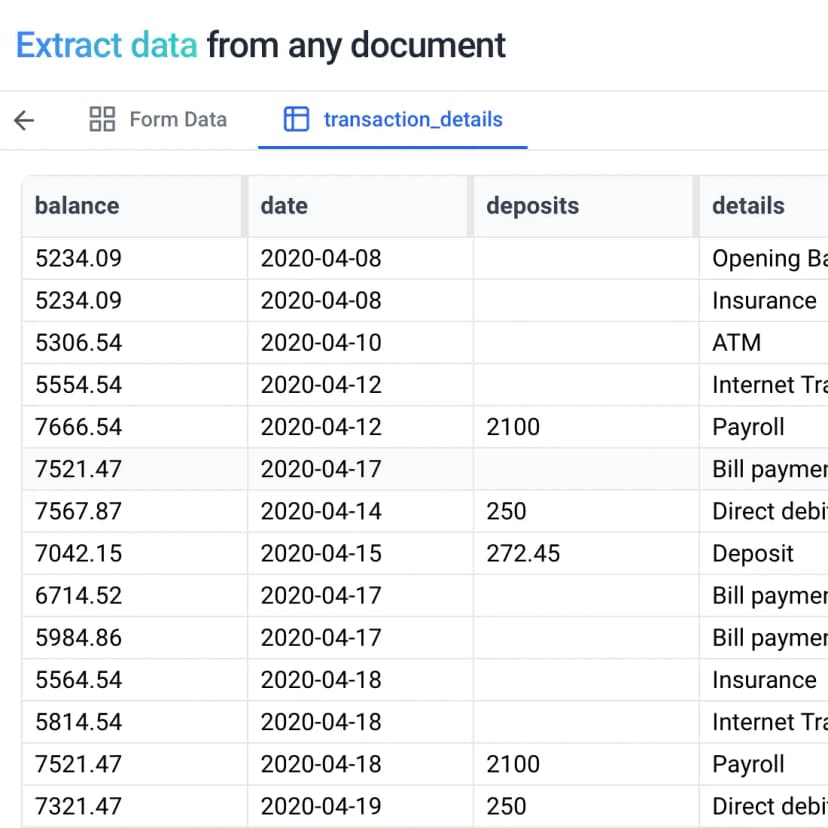This screenshot has height=828, width=828.
Task: Select the details column header
Action: pyautogui.click(x=764, y=206)
